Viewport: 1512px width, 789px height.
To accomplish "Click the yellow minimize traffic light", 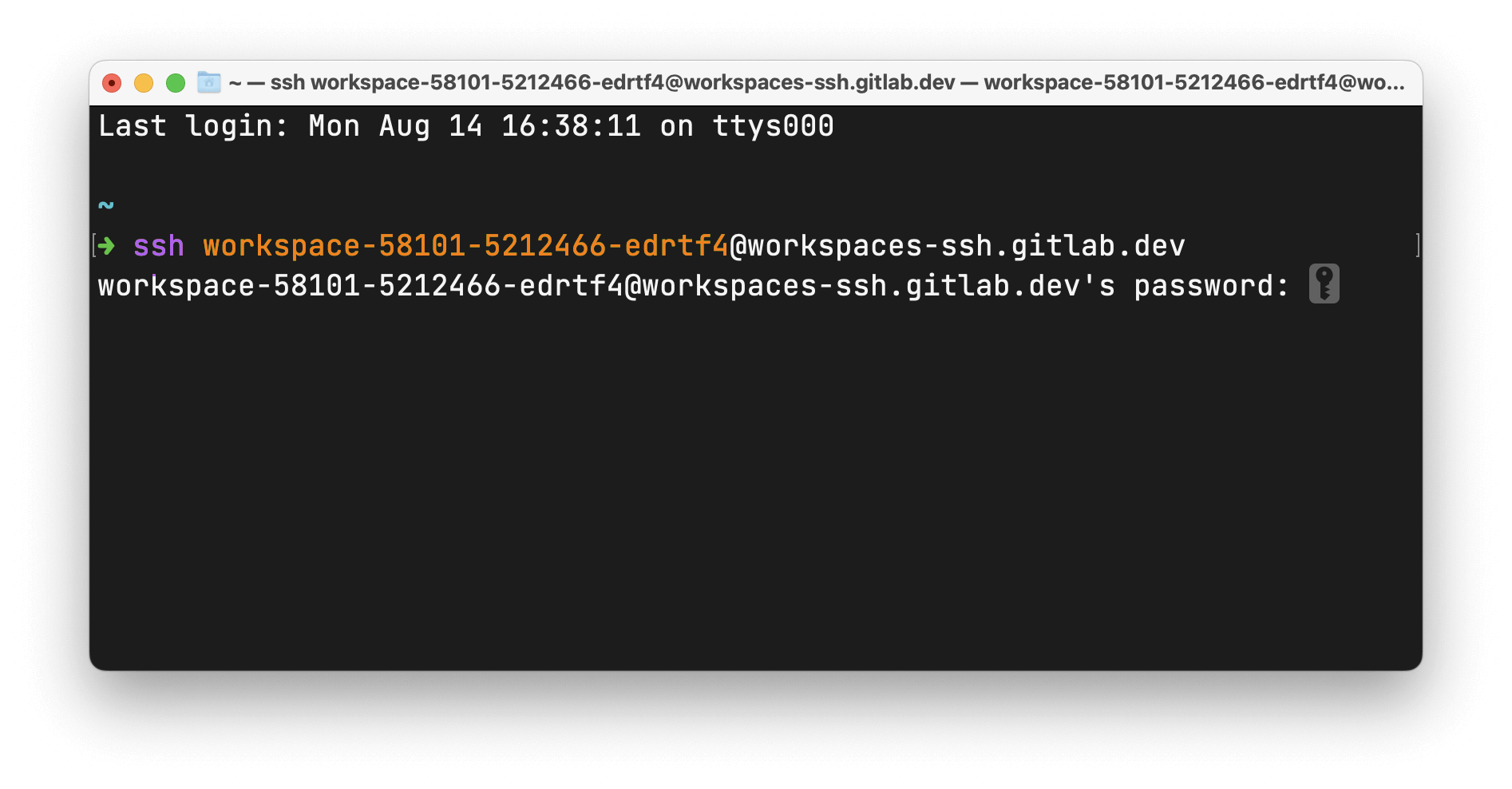I will [x=144, y=82].
